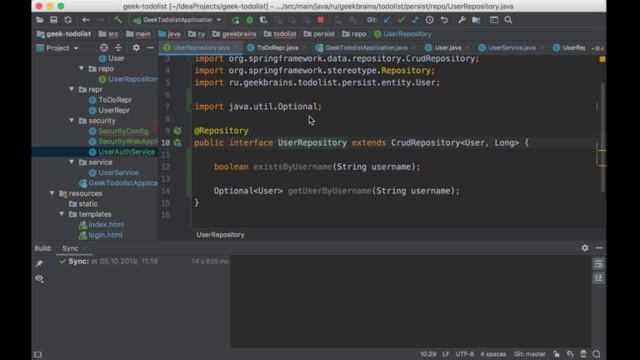Toggle the eye view-options icon in Build panel

(39, 278)
